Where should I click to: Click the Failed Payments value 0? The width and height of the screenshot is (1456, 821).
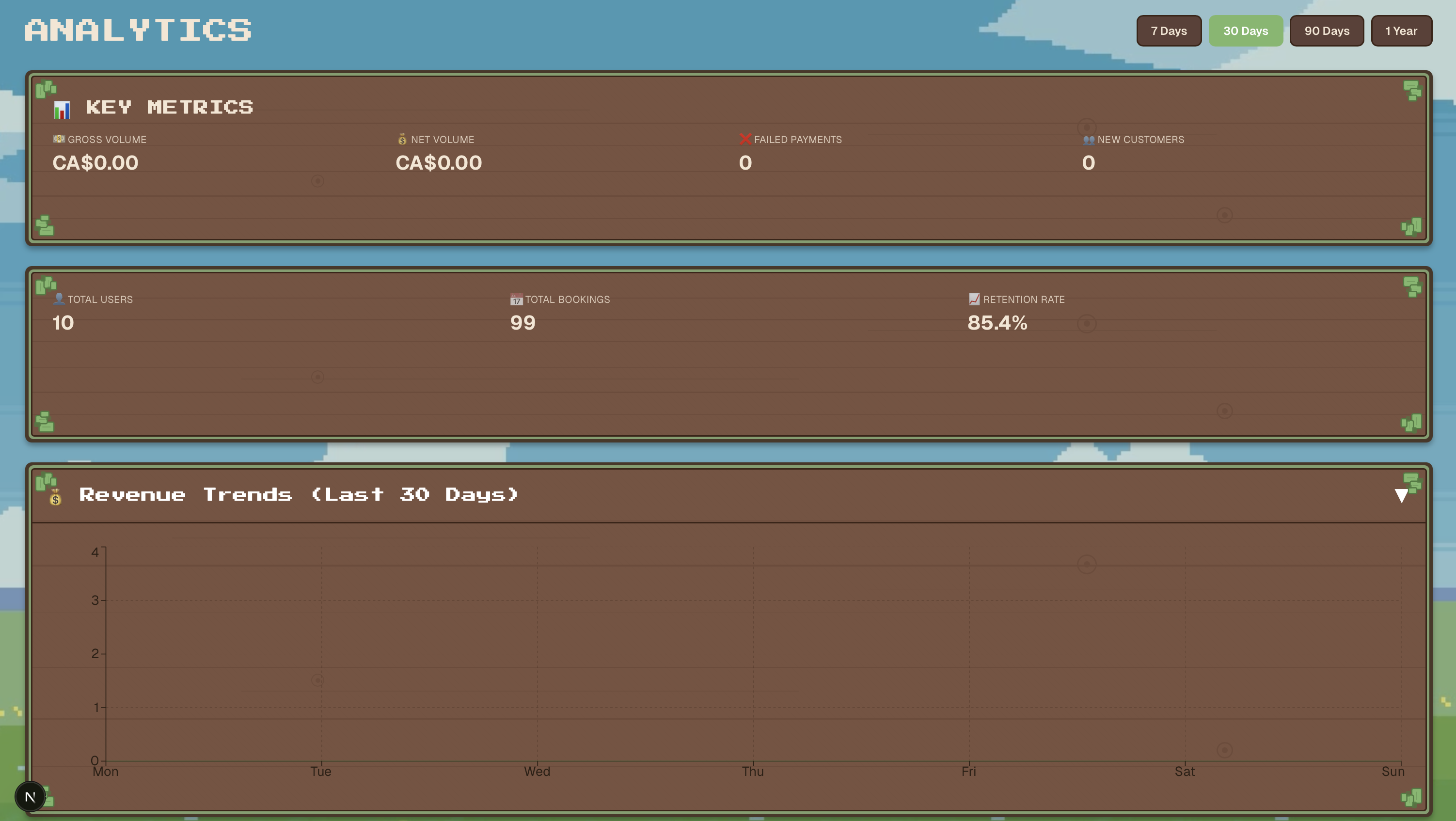pyautogui.click(x=745, y=163)
